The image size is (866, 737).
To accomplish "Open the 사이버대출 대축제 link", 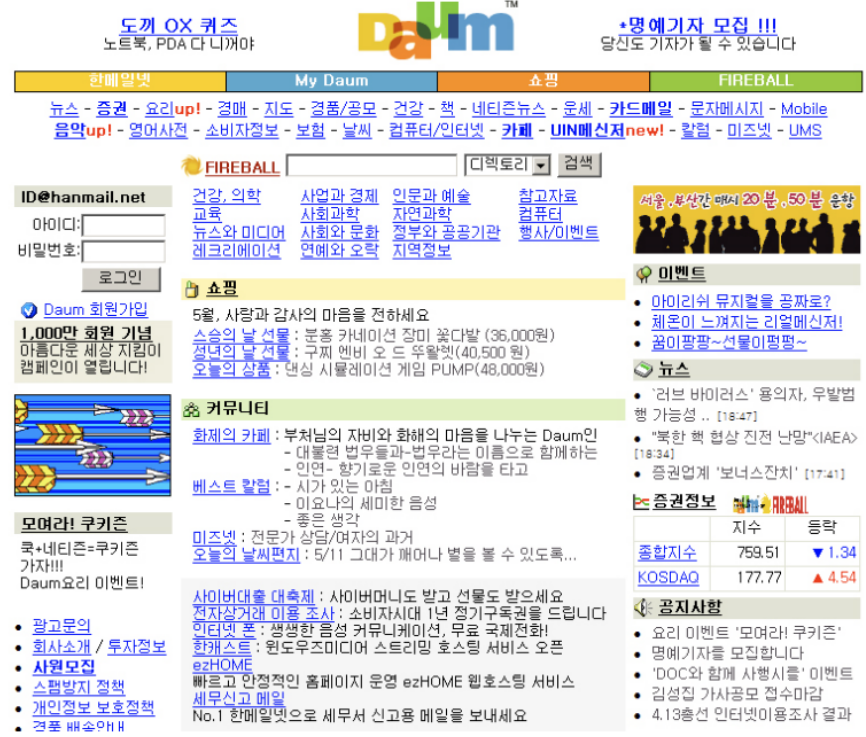I will tap(254, 597).
